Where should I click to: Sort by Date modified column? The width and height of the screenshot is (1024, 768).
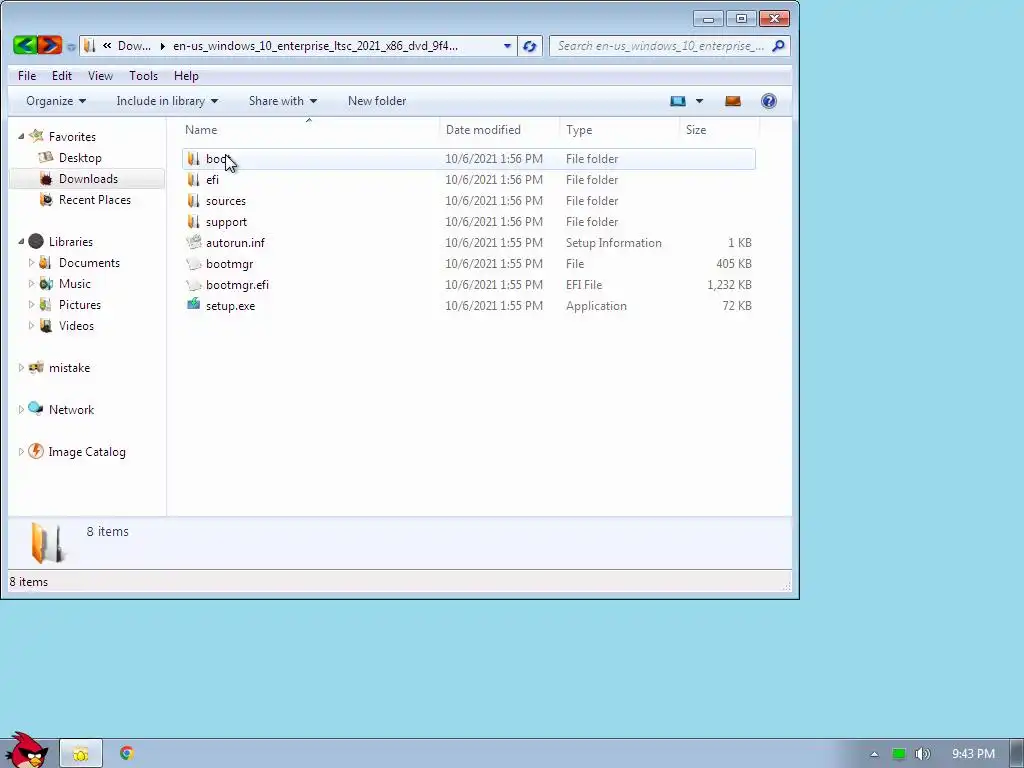tap(500, 129)
